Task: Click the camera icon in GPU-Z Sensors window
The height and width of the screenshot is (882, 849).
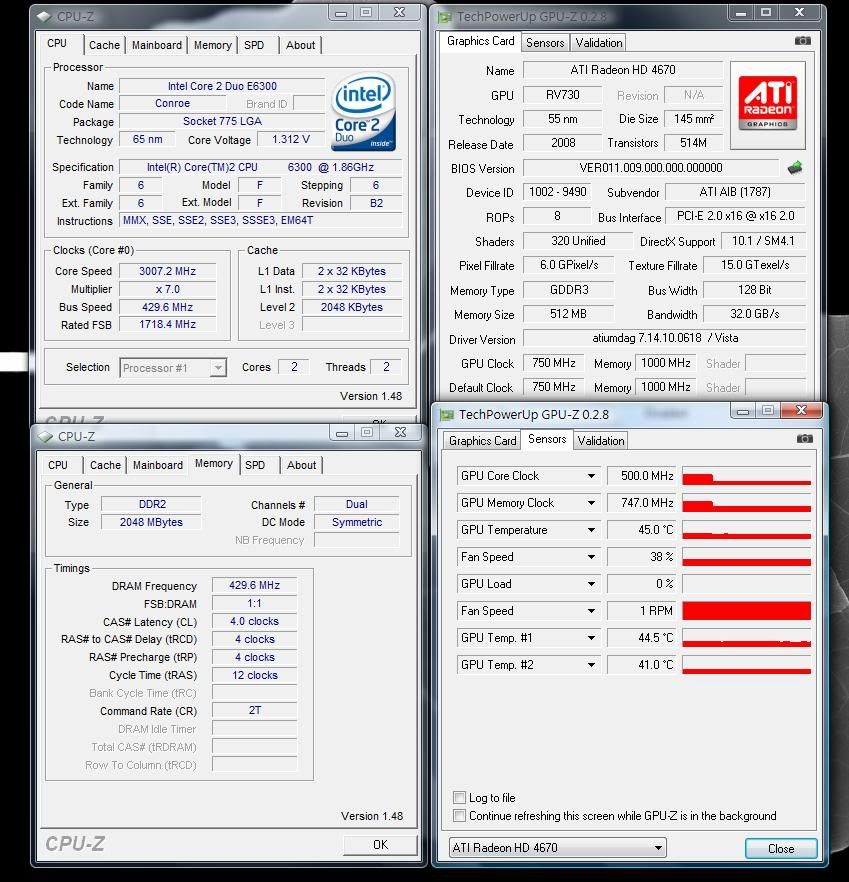Action: [x=804, y=438]
